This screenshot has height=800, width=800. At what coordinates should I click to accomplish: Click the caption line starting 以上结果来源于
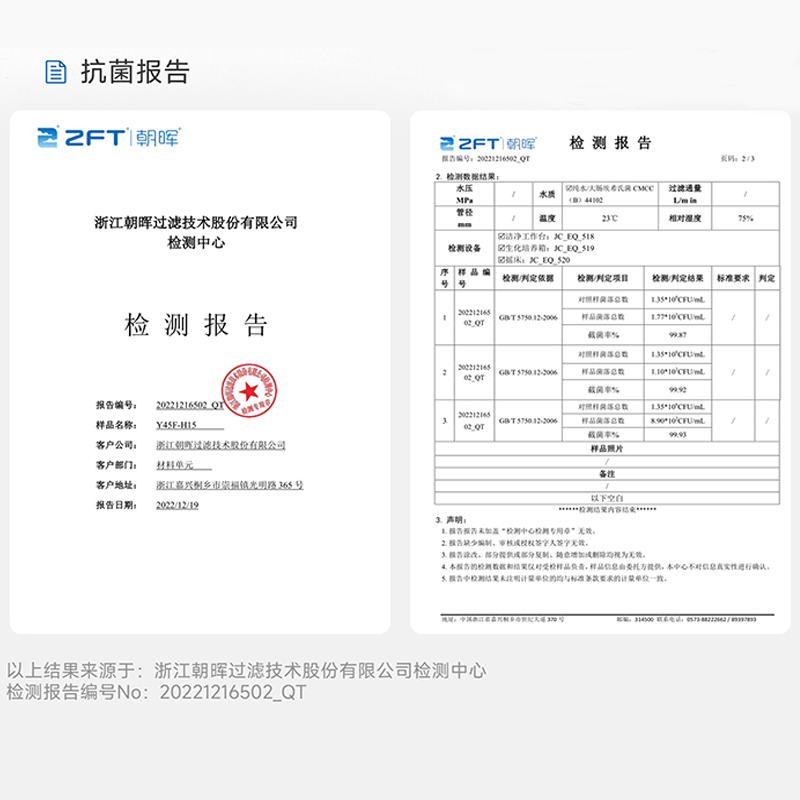246,670
